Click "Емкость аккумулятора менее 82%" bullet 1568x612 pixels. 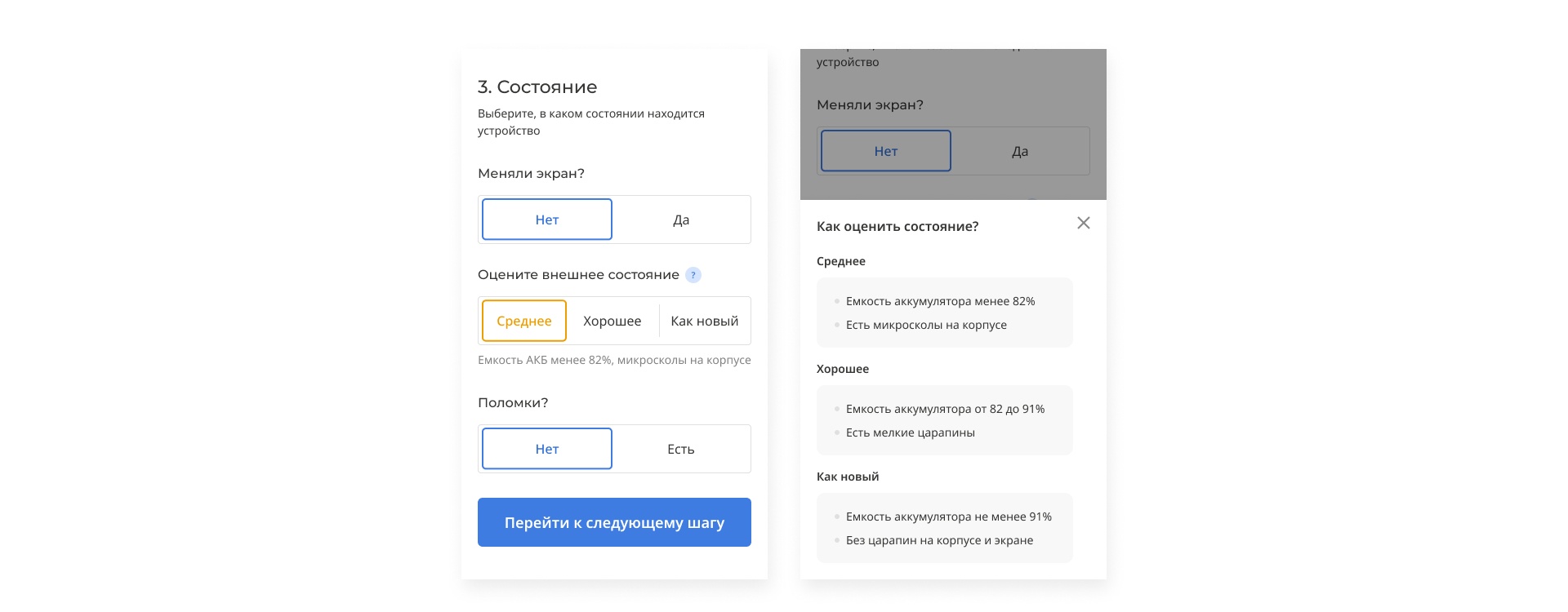[x=940, y=301]
